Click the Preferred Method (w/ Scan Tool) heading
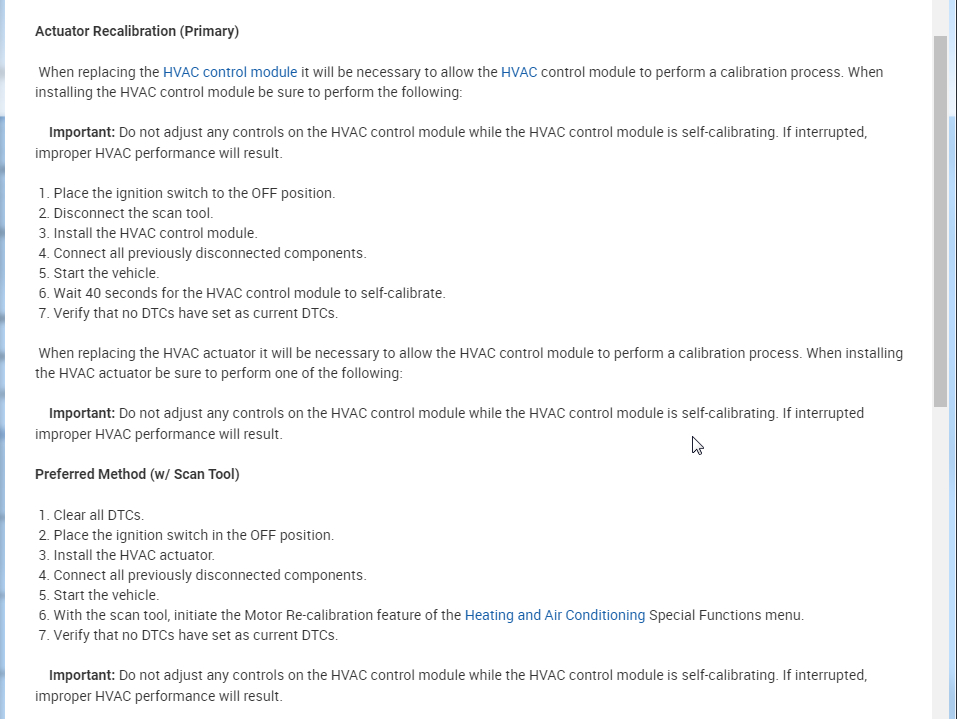Screen dimensions: 957x719 tap(137, 474)
